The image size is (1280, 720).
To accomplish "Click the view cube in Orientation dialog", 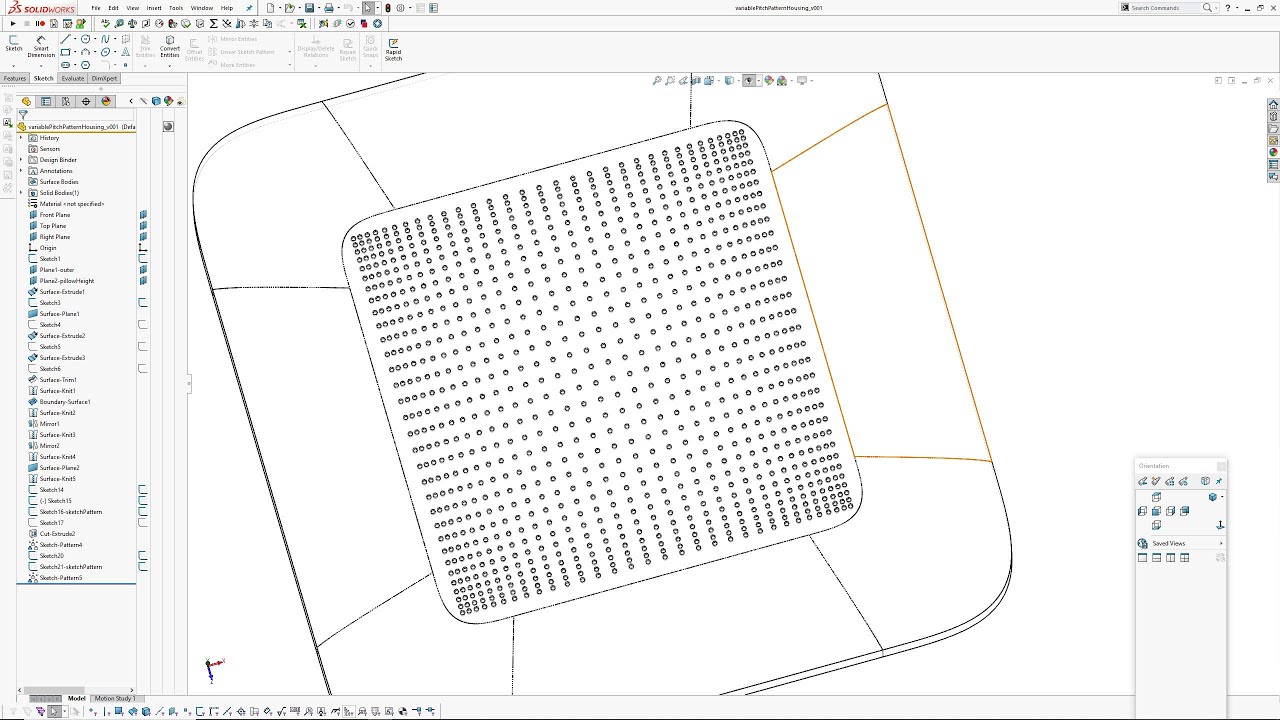I will (1213, 497).
